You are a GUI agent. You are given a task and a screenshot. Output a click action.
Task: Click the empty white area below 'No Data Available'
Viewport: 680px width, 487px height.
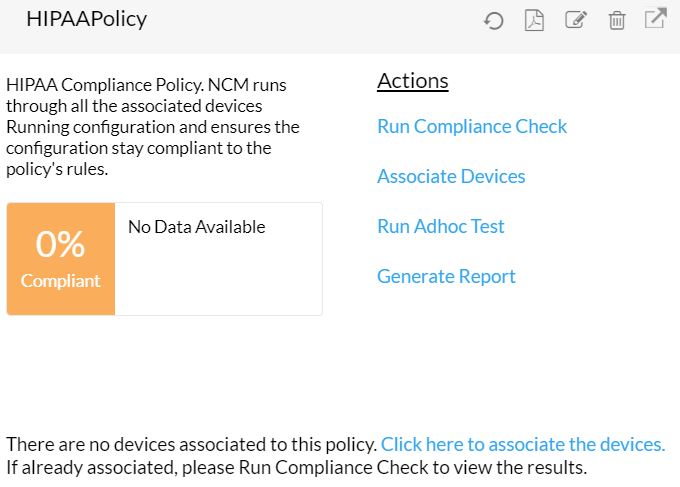tap(218, 280)
